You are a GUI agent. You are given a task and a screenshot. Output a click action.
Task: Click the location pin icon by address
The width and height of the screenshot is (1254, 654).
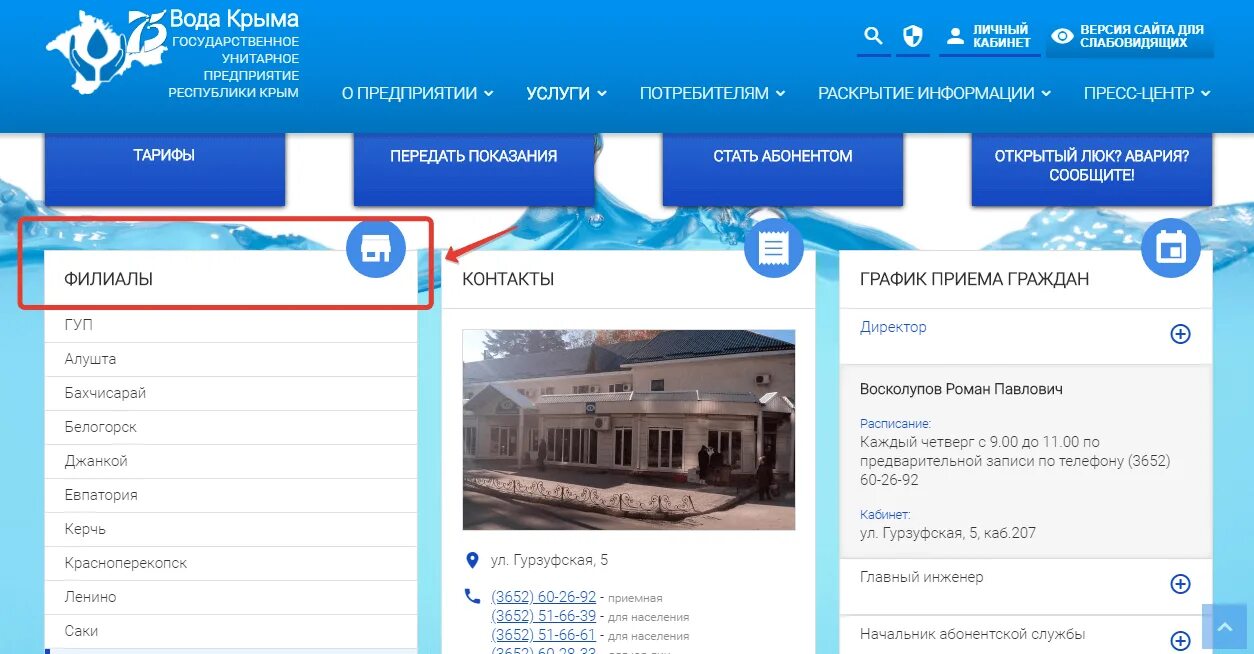(472, 560)
